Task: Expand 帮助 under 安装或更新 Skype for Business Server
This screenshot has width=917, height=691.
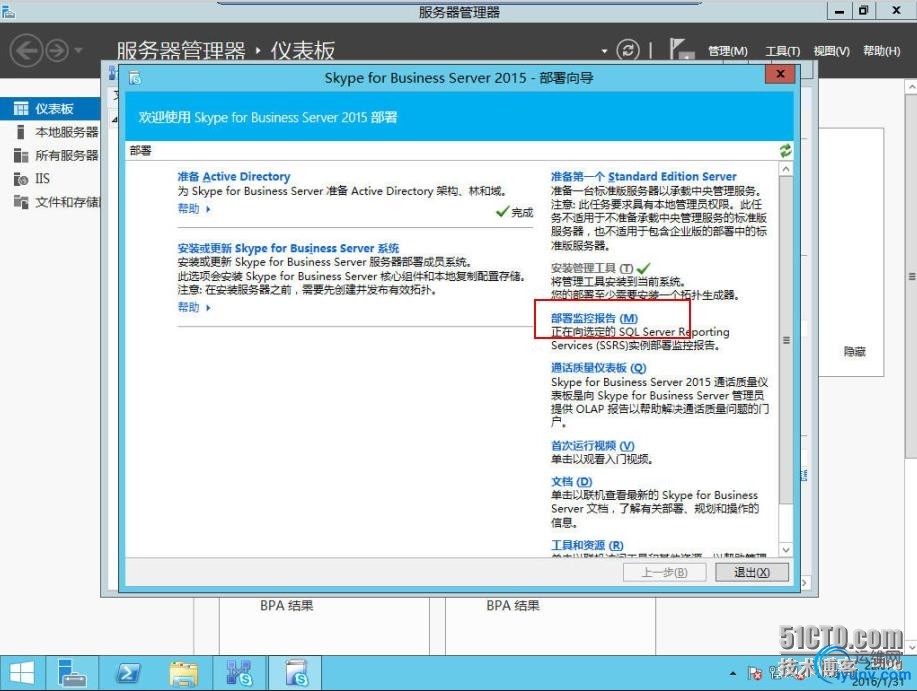Action: tap(194, 308)
